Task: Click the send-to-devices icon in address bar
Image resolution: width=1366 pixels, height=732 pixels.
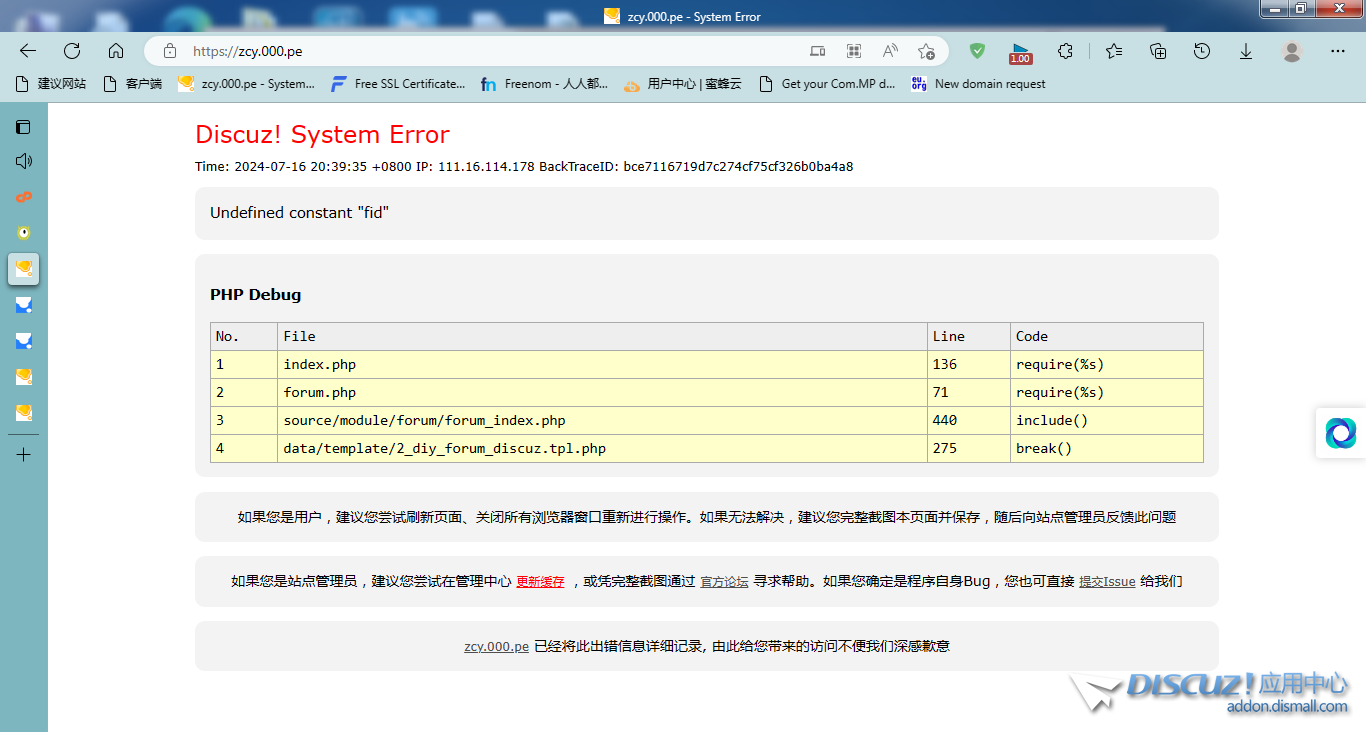Action: point(818,51)
